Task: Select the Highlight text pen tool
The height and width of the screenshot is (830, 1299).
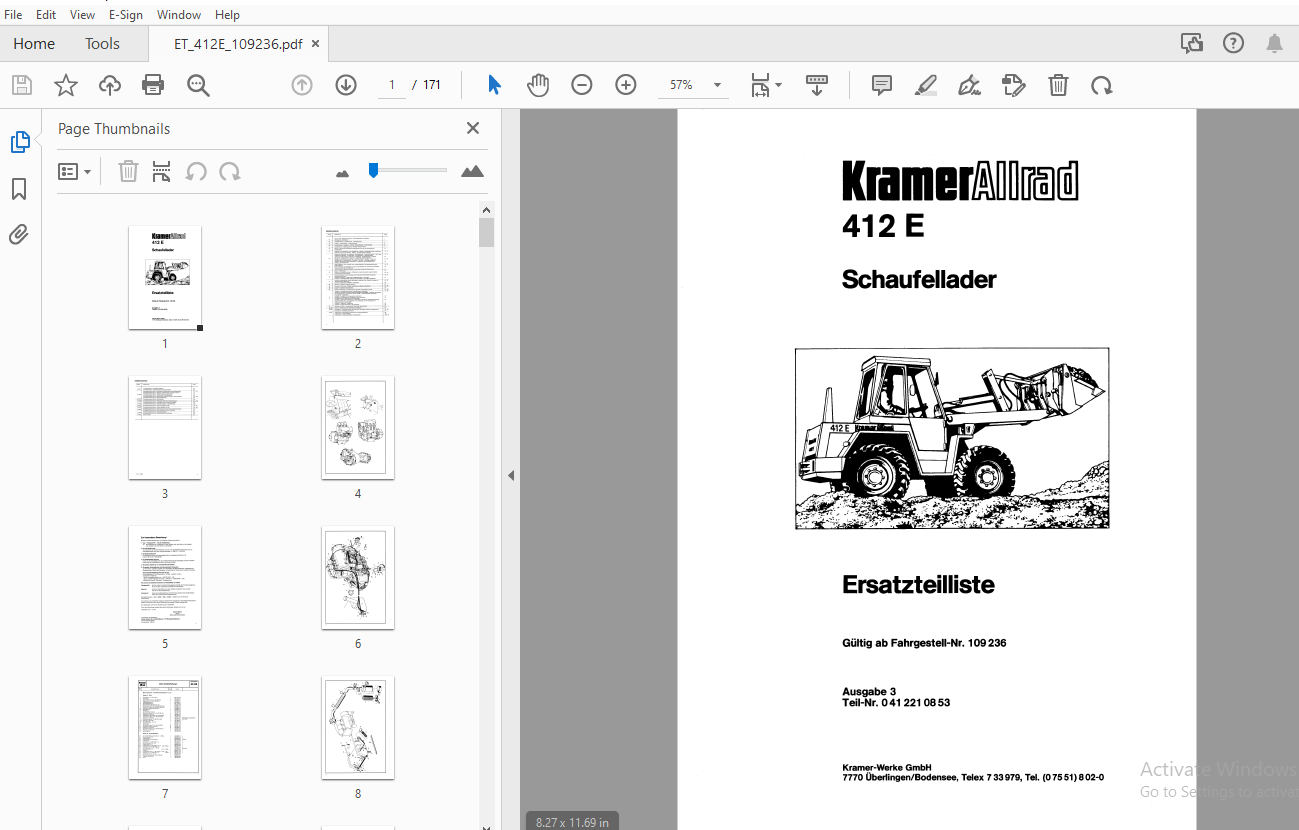Action: [926, 85]
